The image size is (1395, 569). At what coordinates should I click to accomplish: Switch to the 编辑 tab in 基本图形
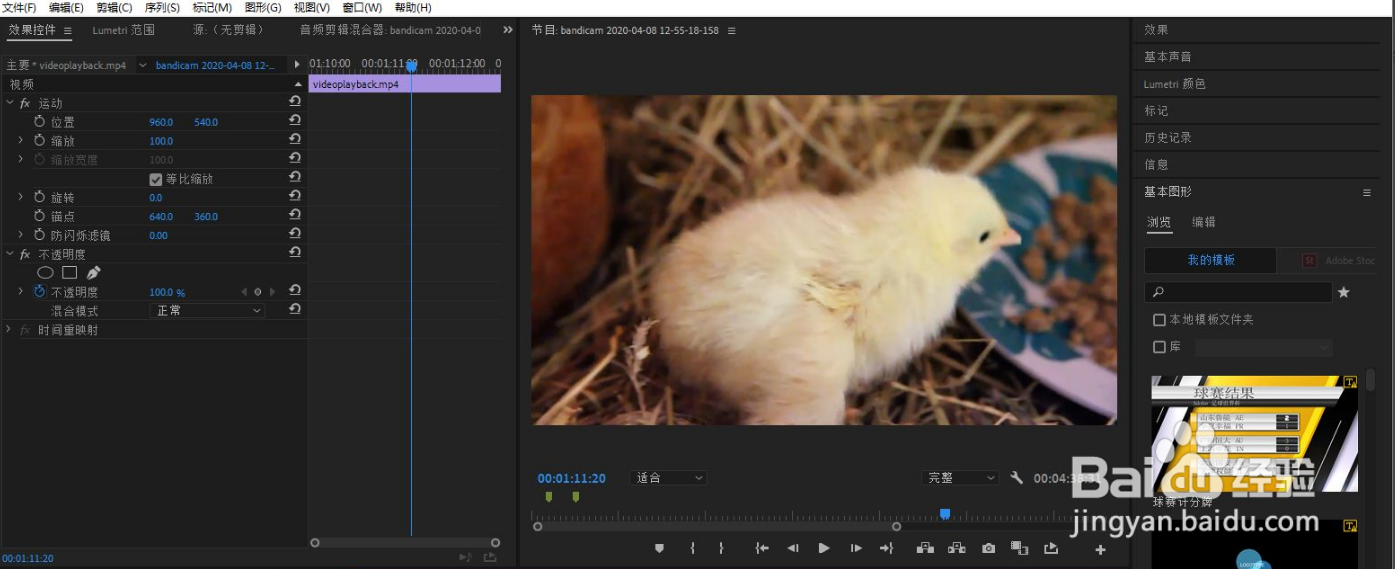click(1204, 222)
